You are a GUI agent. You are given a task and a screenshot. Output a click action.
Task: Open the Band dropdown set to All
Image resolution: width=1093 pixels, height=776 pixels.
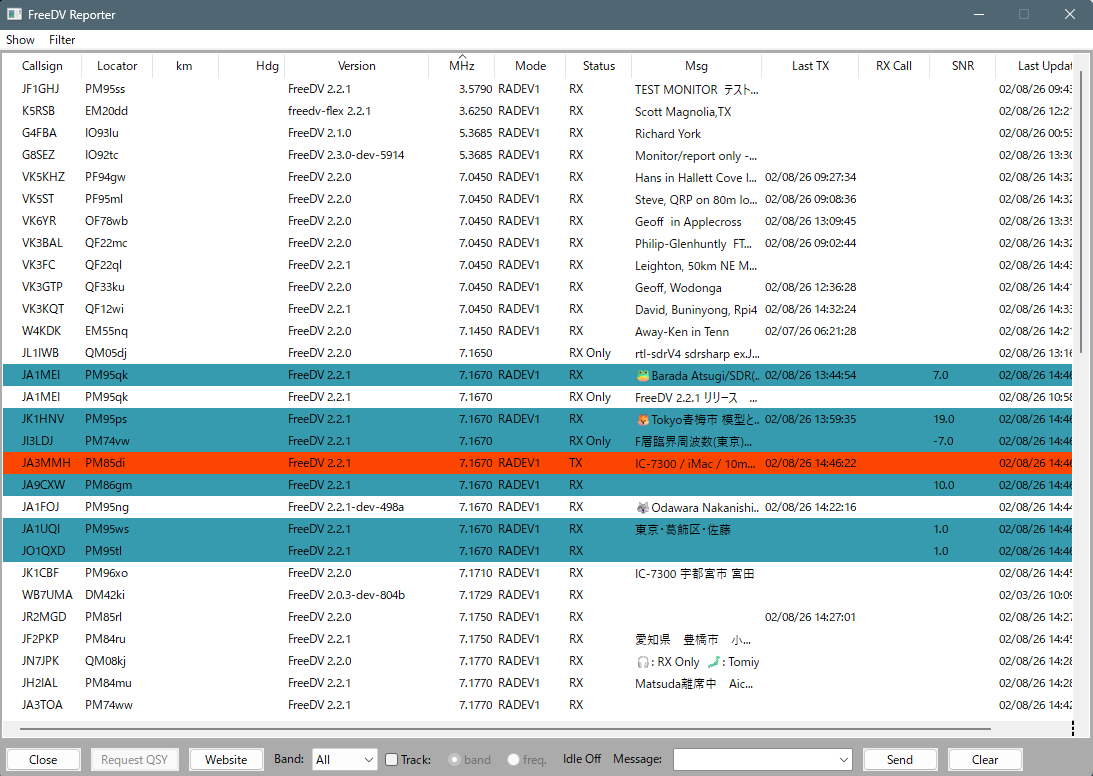[x=344, y=760]
